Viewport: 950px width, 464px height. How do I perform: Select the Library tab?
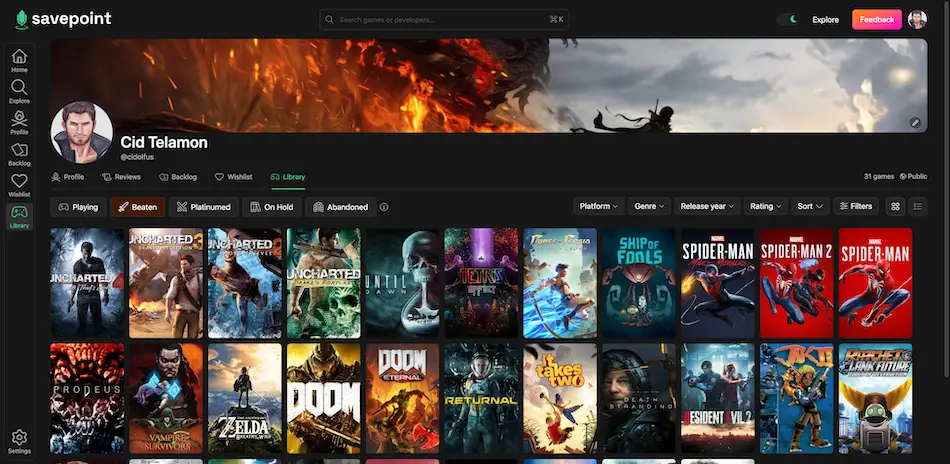point(288,177)
